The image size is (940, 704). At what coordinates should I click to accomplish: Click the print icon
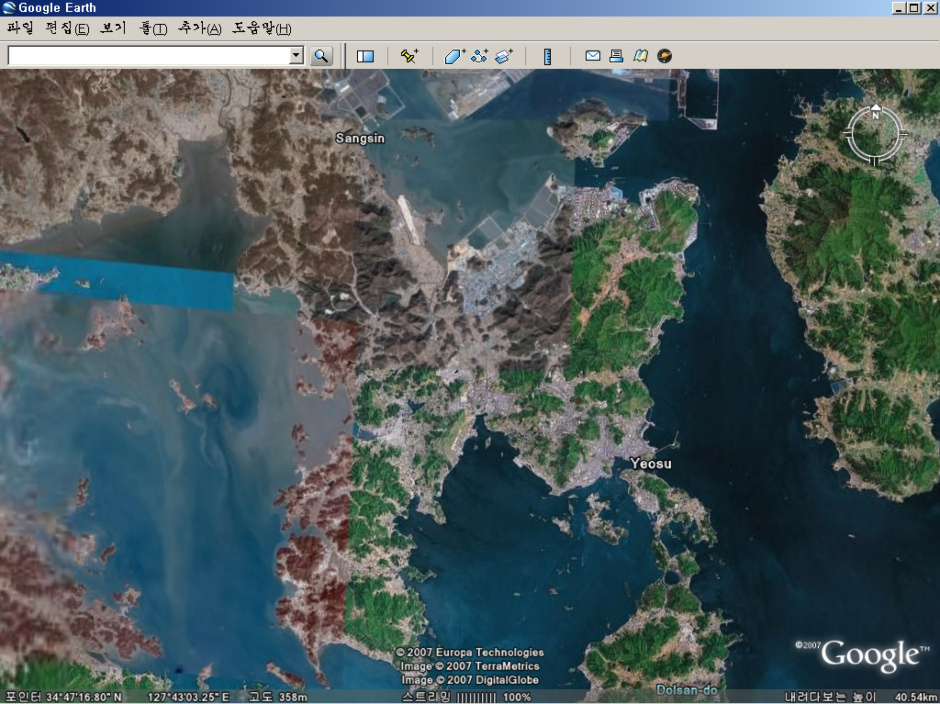click(616, 56)
